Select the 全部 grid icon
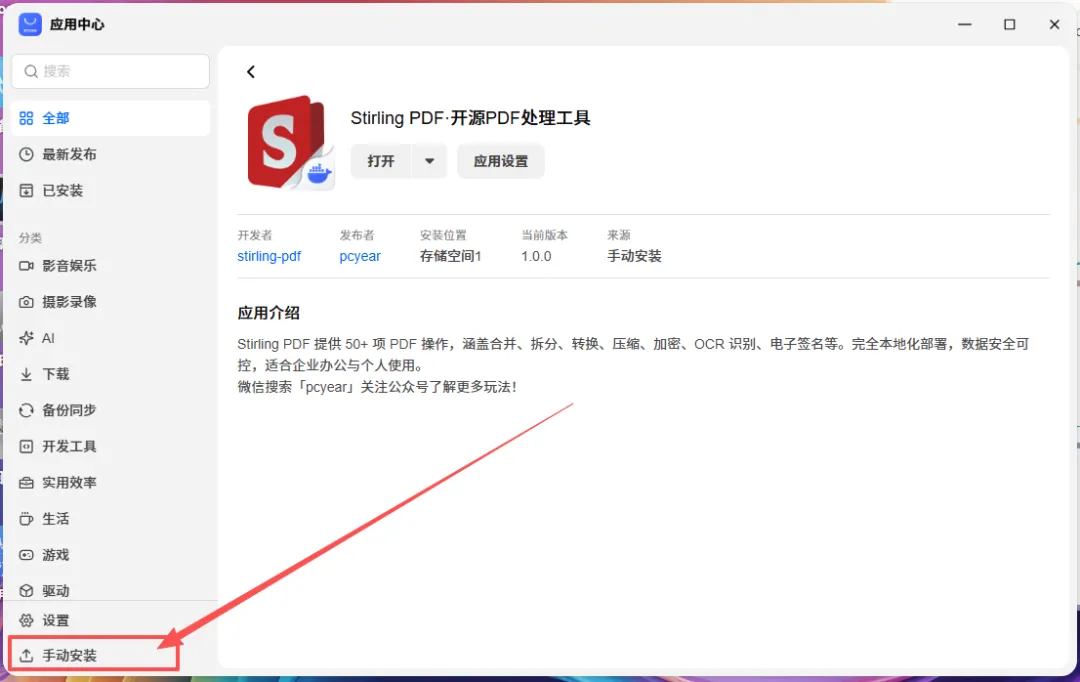This screenshot has width=1080, height=682. coord(26,118)
